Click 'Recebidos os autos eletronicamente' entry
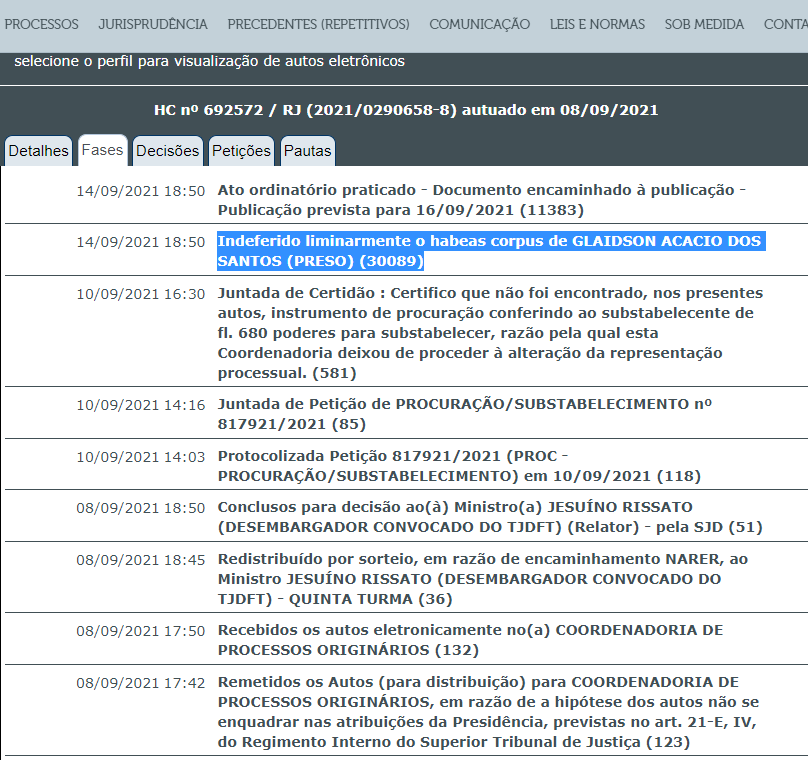808x760 pixels. (470, 640)
